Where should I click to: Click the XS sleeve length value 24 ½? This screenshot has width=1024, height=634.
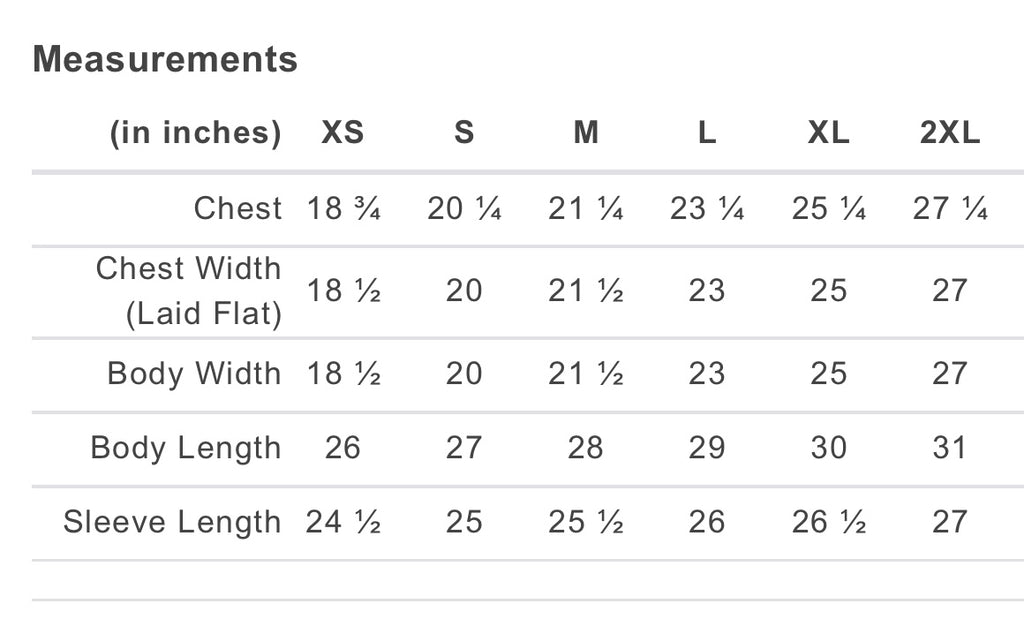point(343,522)
